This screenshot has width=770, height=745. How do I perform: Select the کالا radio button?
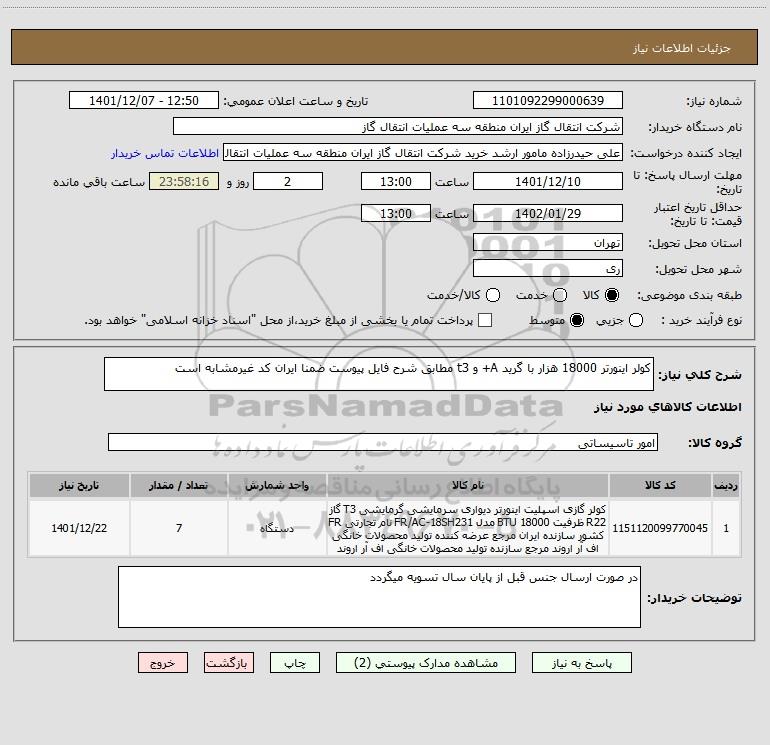(x=612, y=295)
